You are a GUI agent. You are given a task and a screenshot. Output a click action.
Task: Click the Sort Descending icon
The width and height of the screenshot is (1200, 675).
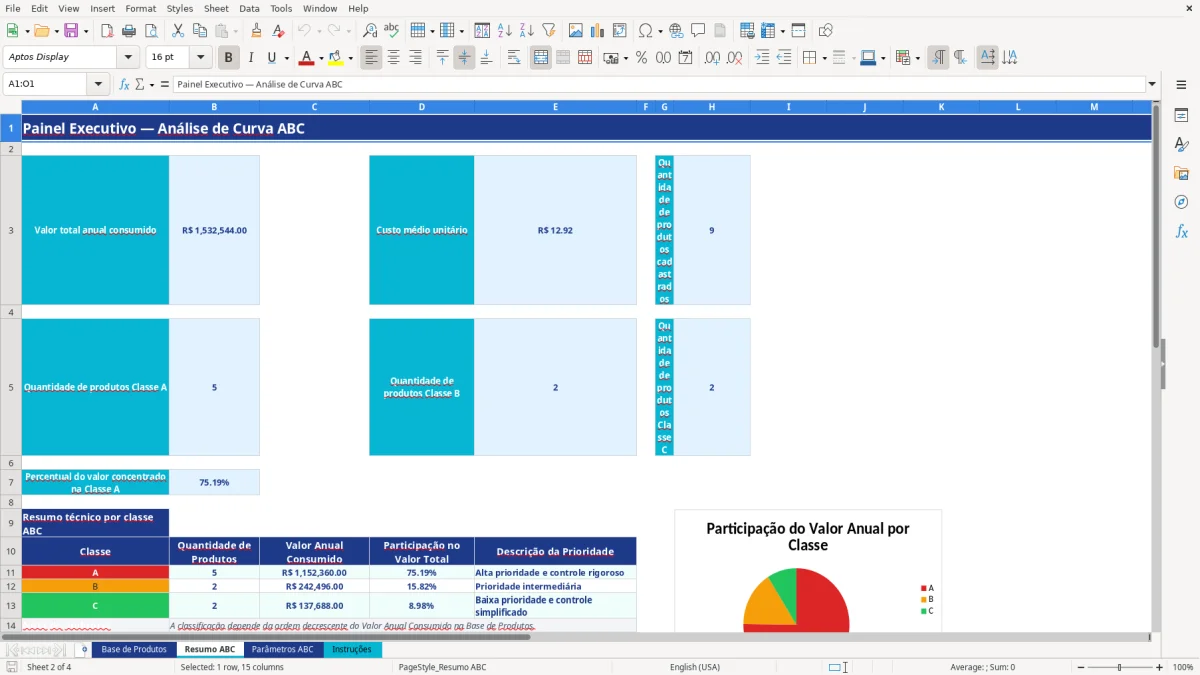coord(527,31)
